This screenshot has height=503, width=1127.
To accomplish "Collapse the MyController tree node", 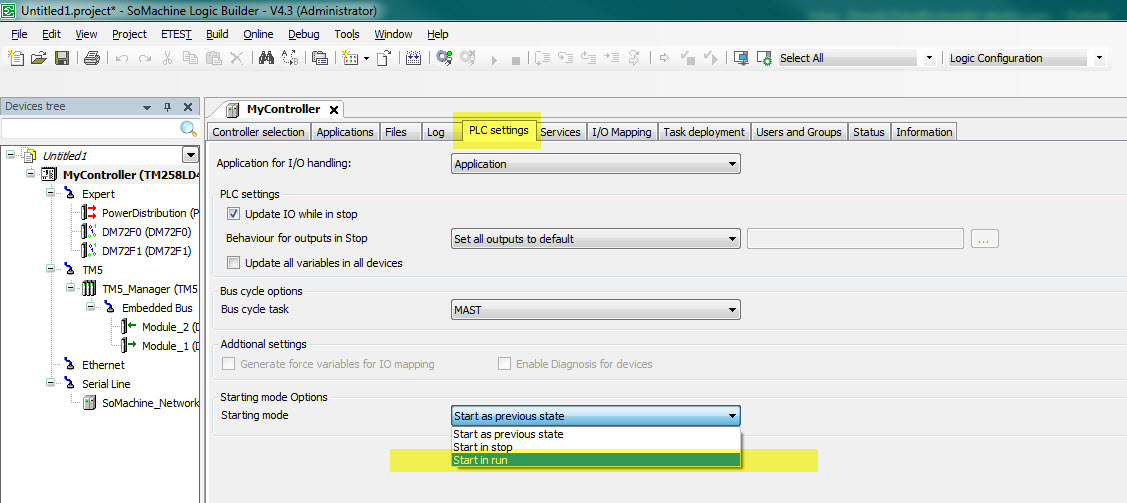I will pyautogui.click(x=30, y=175).
